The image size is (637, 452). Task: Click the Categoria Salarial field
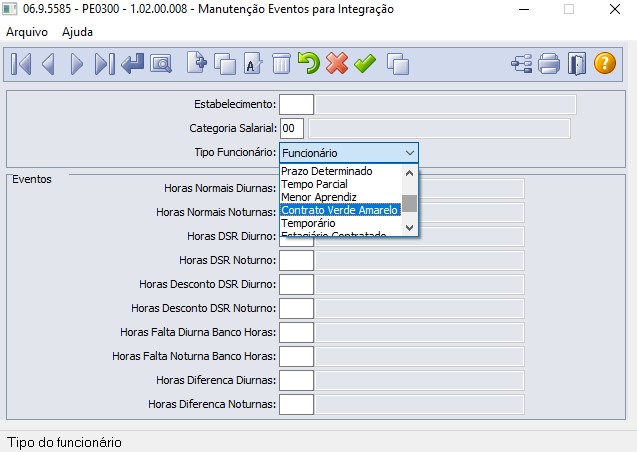(x=292, y=128)
